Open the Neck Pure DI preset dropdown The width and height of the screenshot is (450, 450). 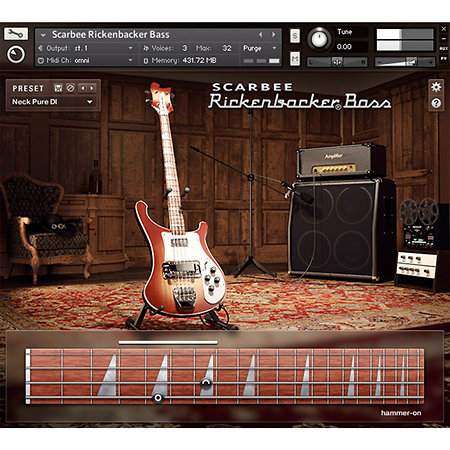52,102
